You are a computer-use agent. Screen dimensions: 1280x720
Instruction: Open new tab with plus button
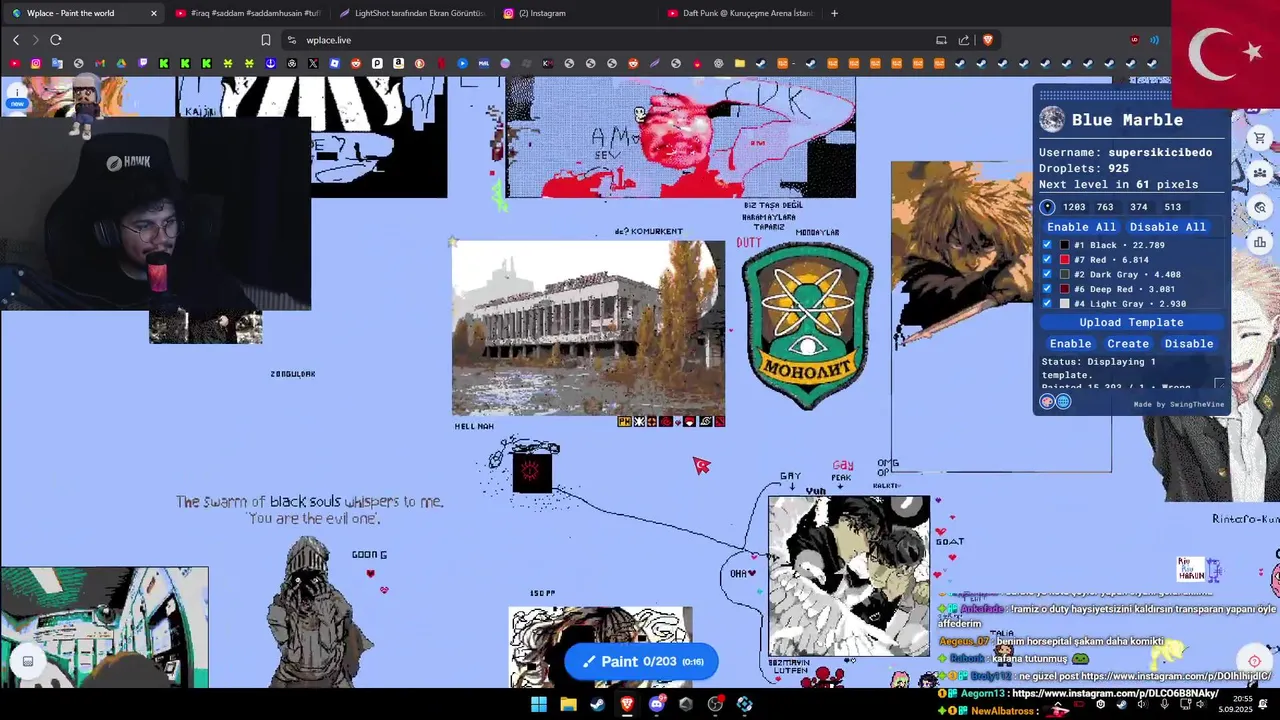(834, 13)
